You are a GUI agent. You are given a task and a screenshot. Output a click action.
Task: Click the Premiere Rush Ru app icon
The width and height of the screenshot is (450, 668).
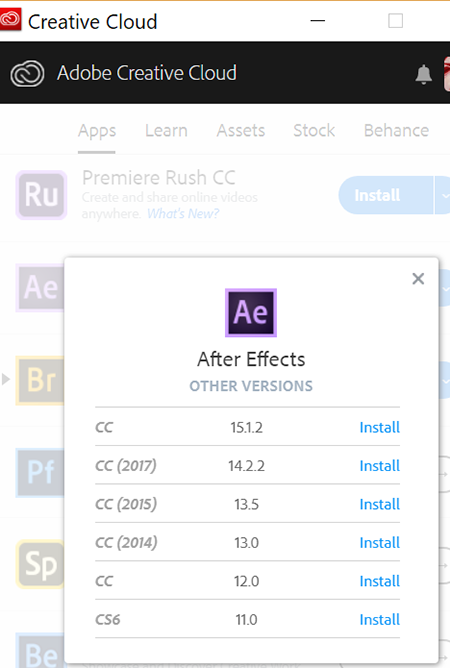41,195
